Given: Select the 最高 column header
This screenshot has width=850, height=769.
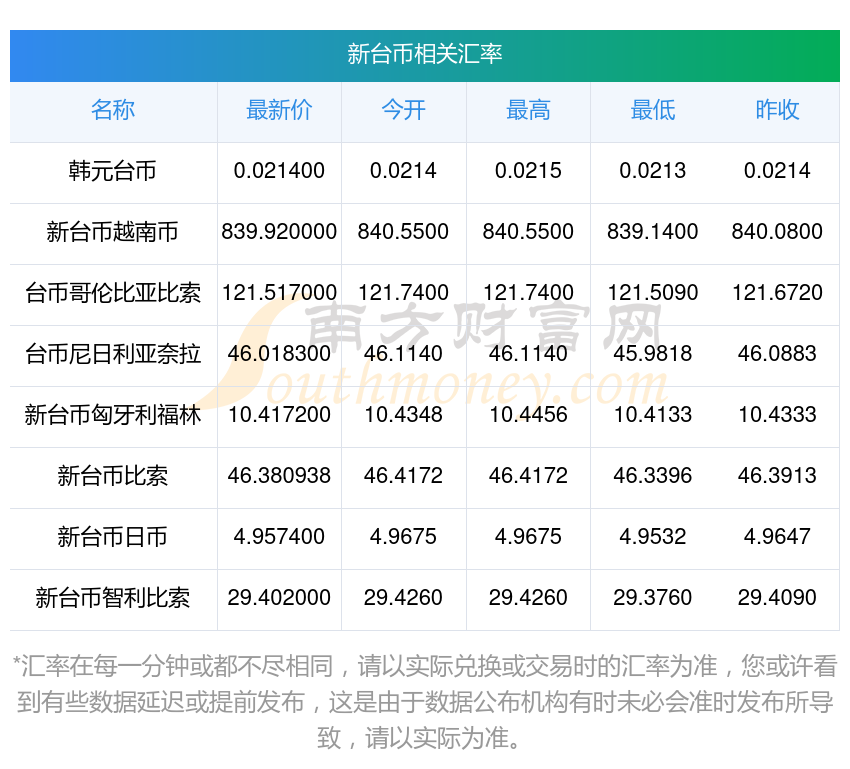Looking at the screenshot, I should pos(528,110).
